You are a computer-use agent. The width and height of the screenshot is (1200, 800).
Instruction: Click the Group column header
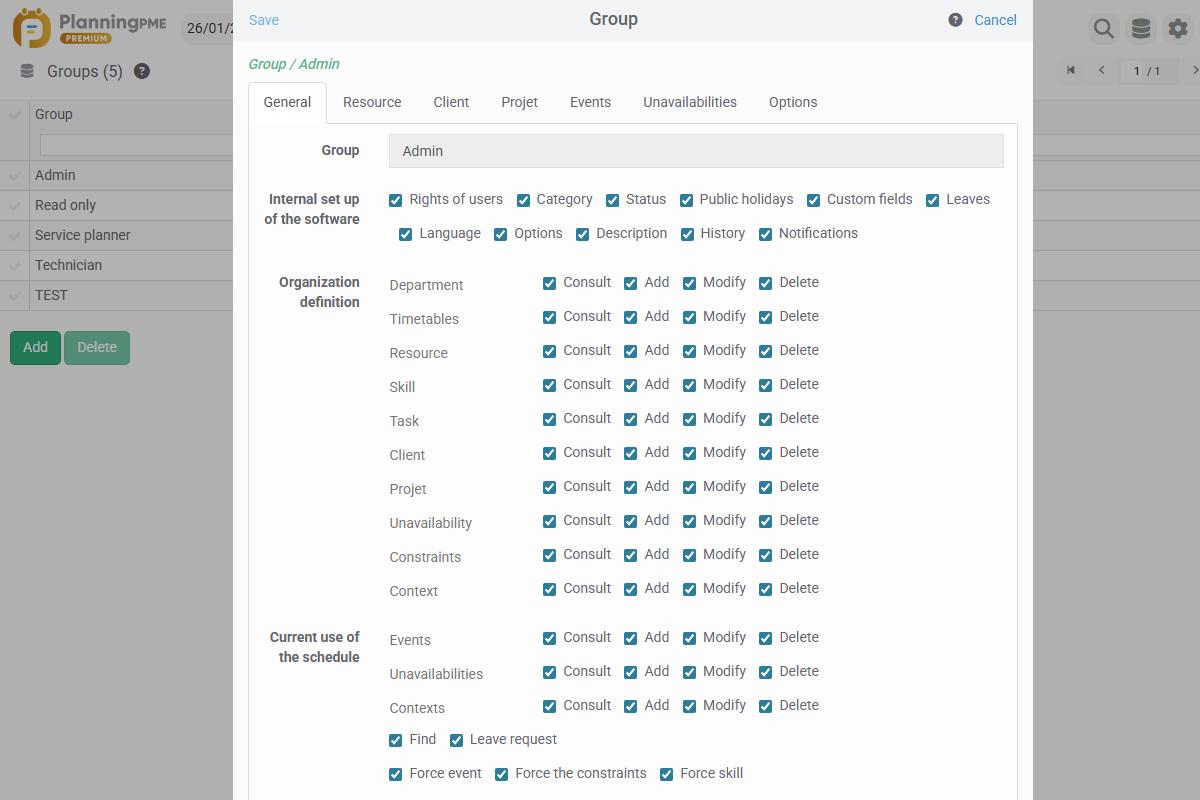click(x=54, y=114)
